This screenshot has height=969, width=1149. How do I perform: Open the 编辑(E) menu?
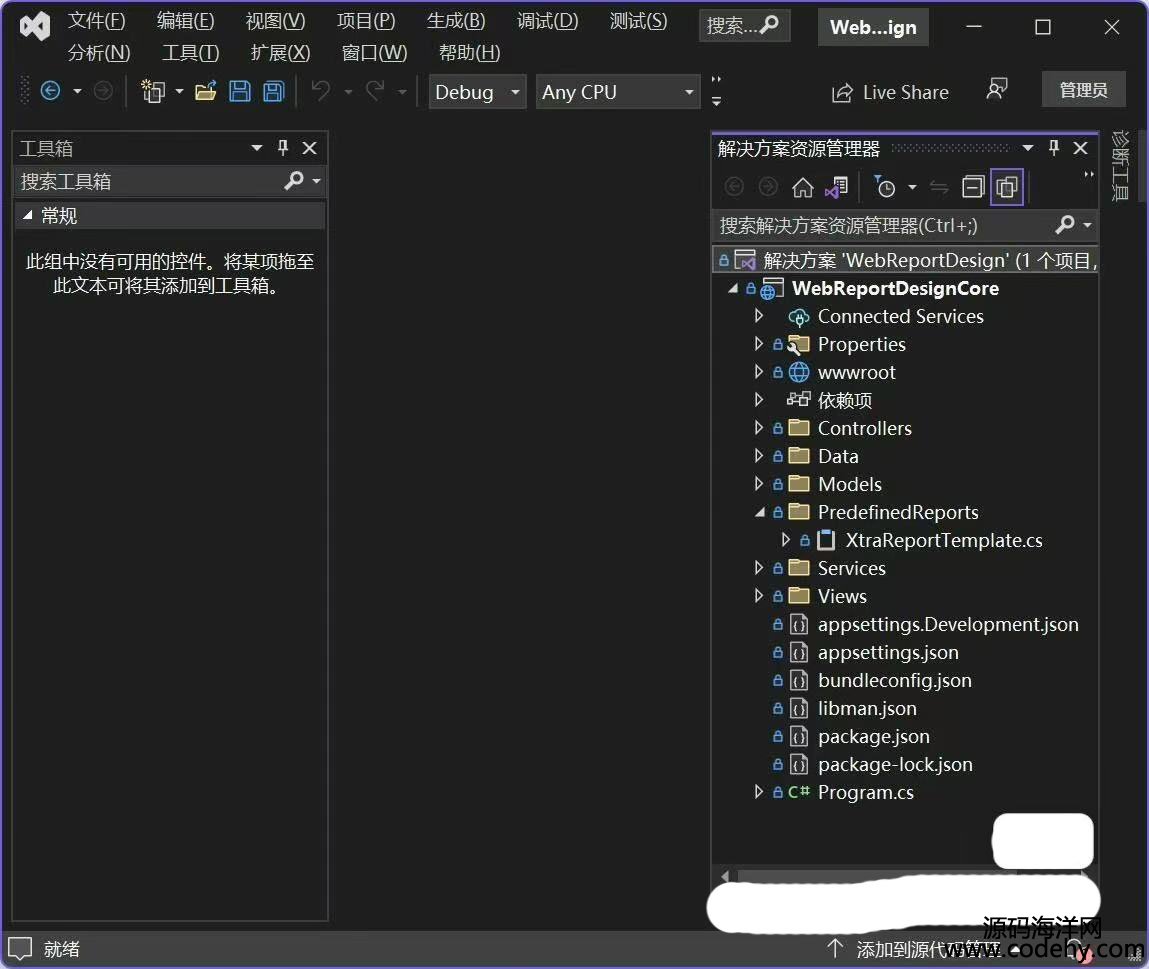click(185, 21)
